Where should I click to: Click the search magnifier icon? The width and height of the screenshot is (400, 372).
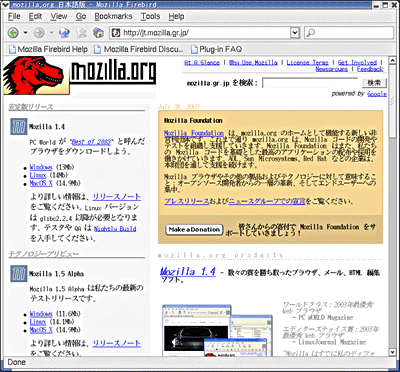click(x=310, y=33)
